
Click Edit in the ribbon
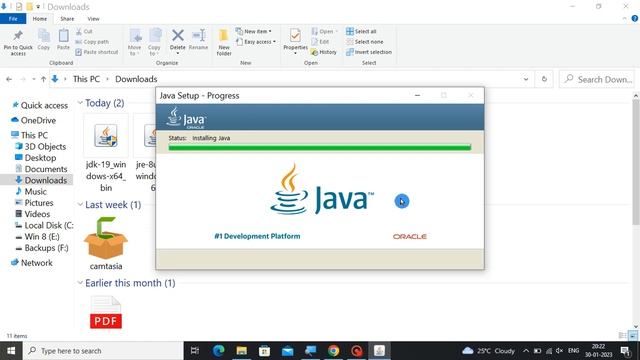click(320, 42)
